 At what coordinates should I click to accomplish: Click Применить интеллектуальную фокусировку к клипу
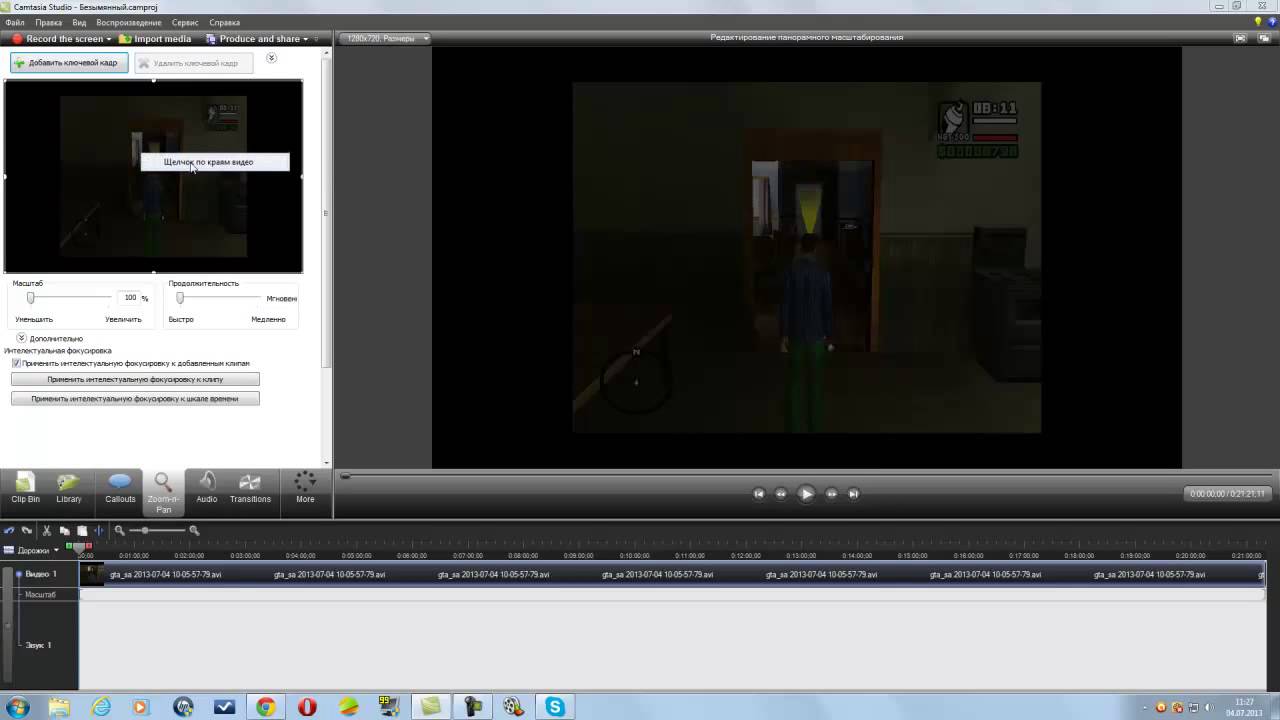[135, 379]
